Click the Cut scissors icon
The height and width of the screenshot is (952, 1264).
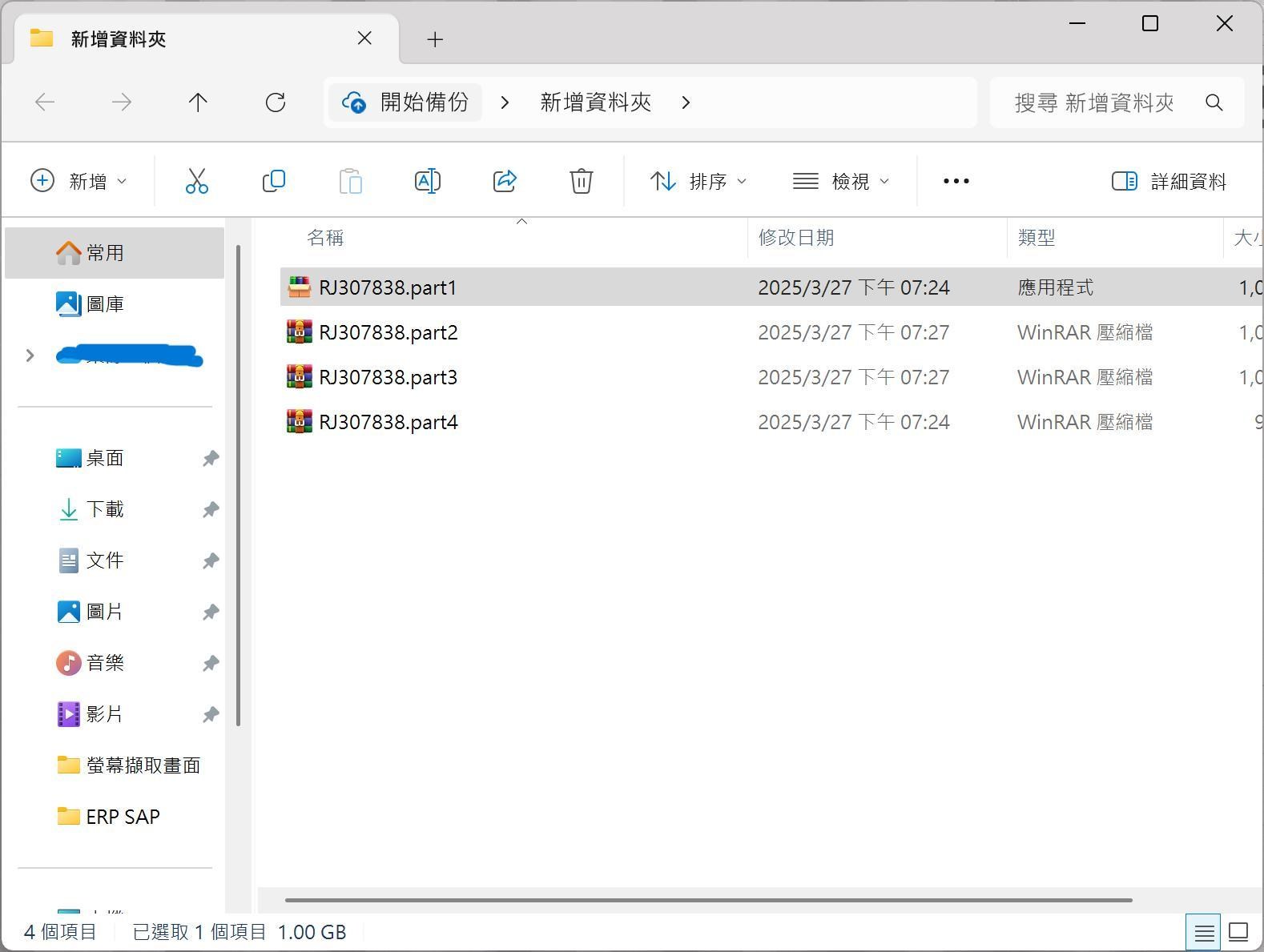tap(196, 181)
